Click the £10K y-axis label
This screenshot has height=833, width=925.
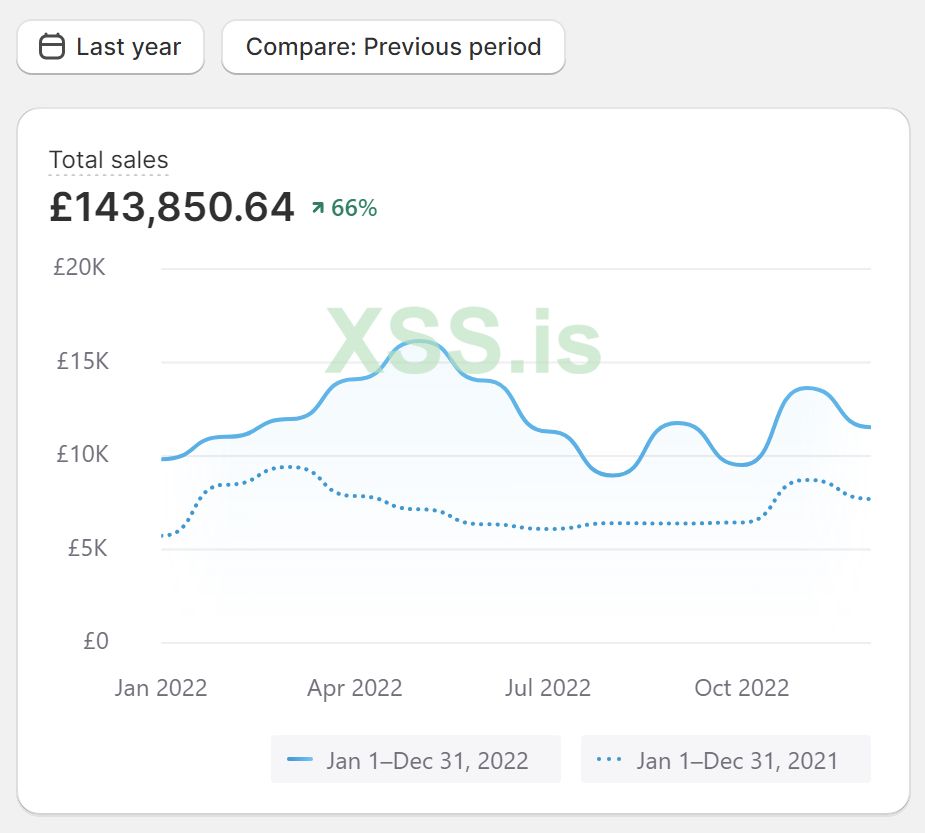(x=82, y=455)
